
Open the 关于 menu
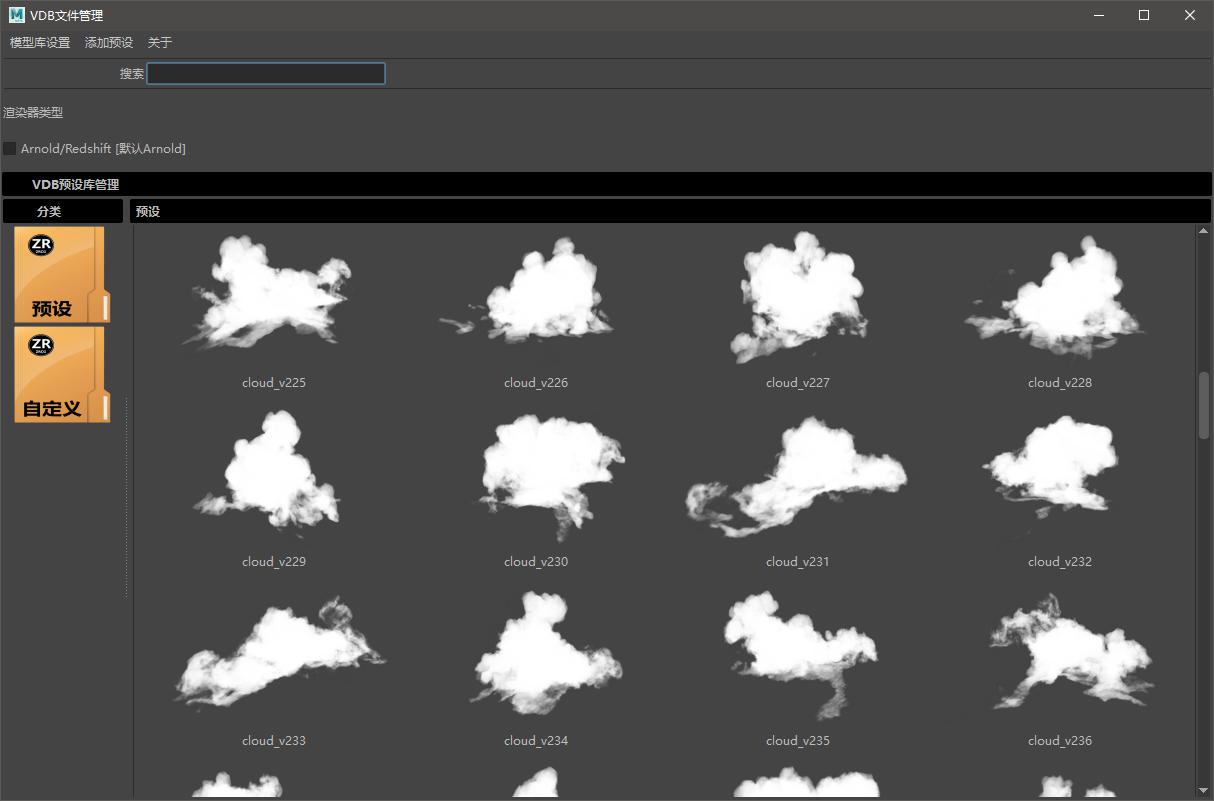(x=160, y=43)
